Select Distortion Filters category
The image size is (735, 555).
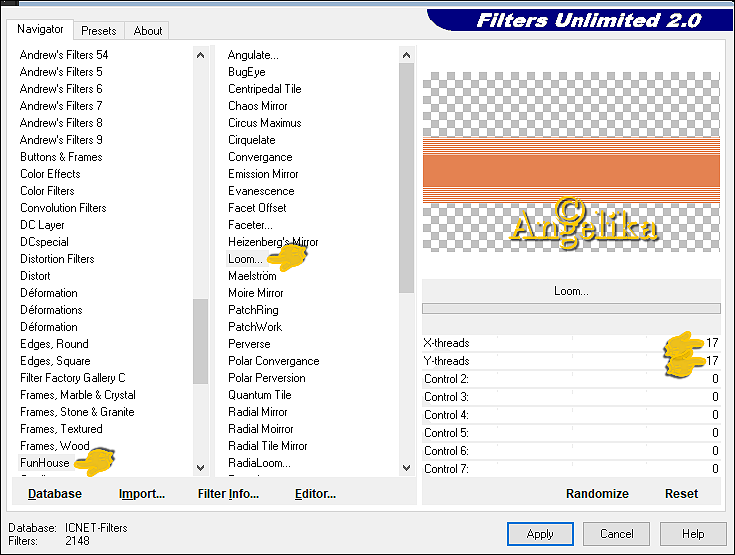[57, 259]
